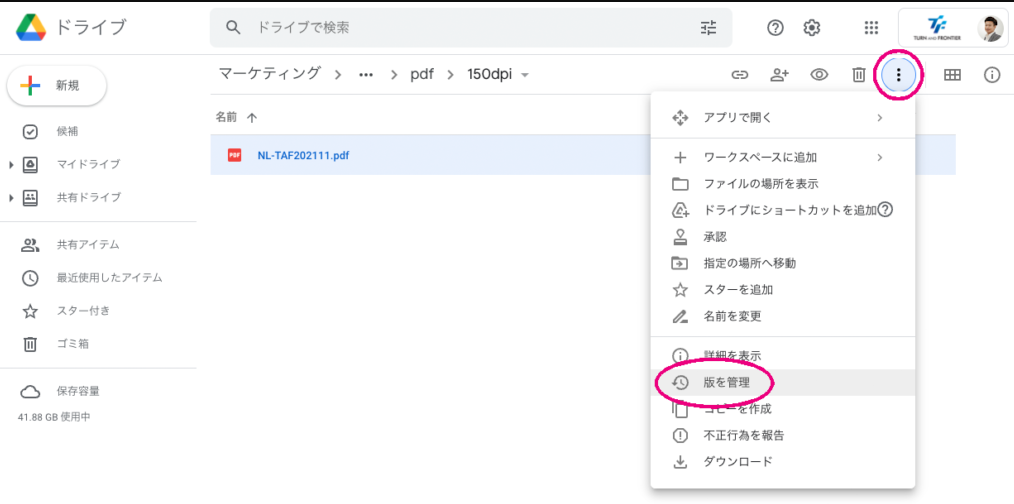Click the eye preview icon
Screen dimensions: 1014x504
coord(819,75)
